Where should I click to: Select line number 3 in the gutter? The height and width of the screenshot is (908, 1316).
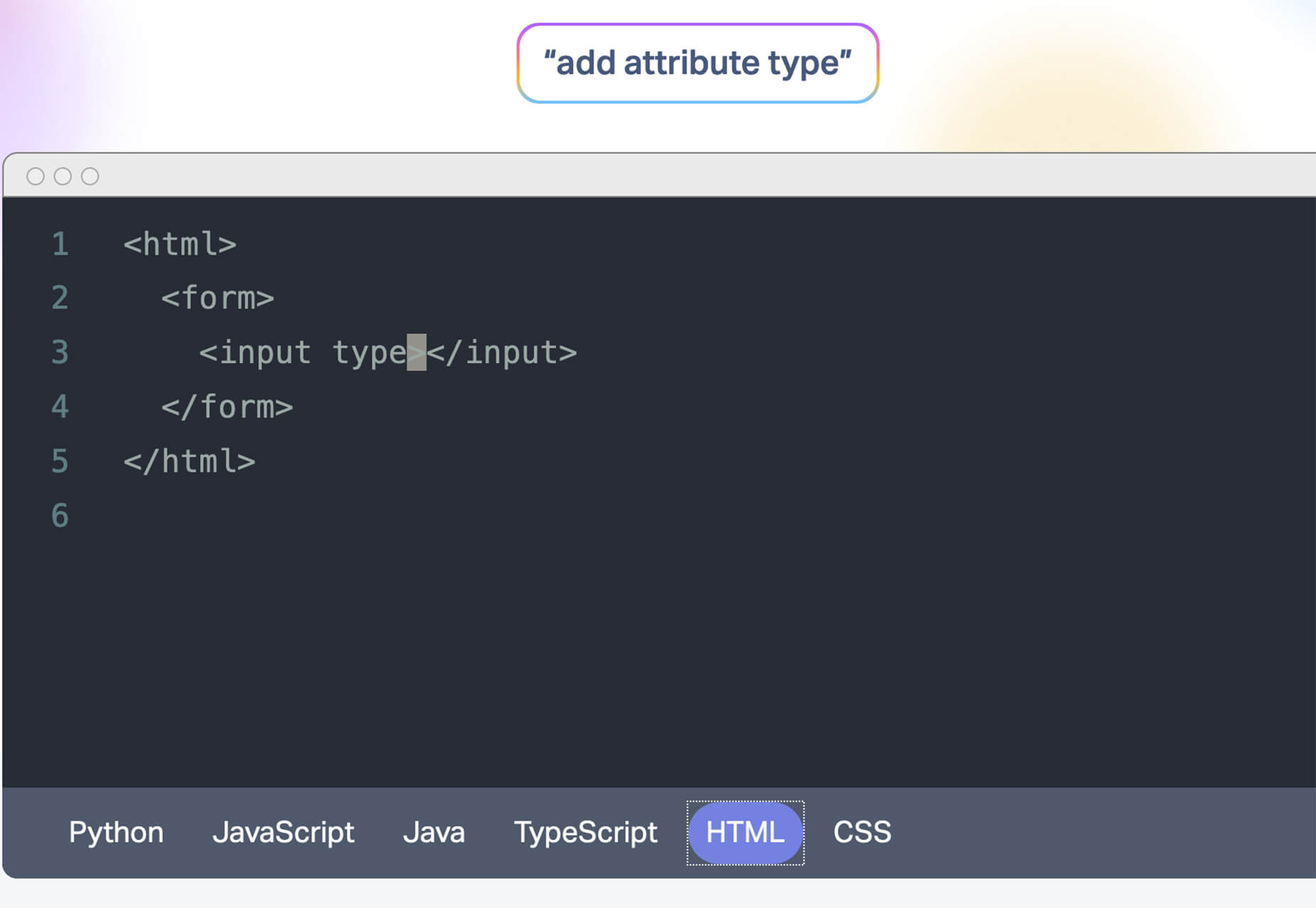click(x=60, y=353)
